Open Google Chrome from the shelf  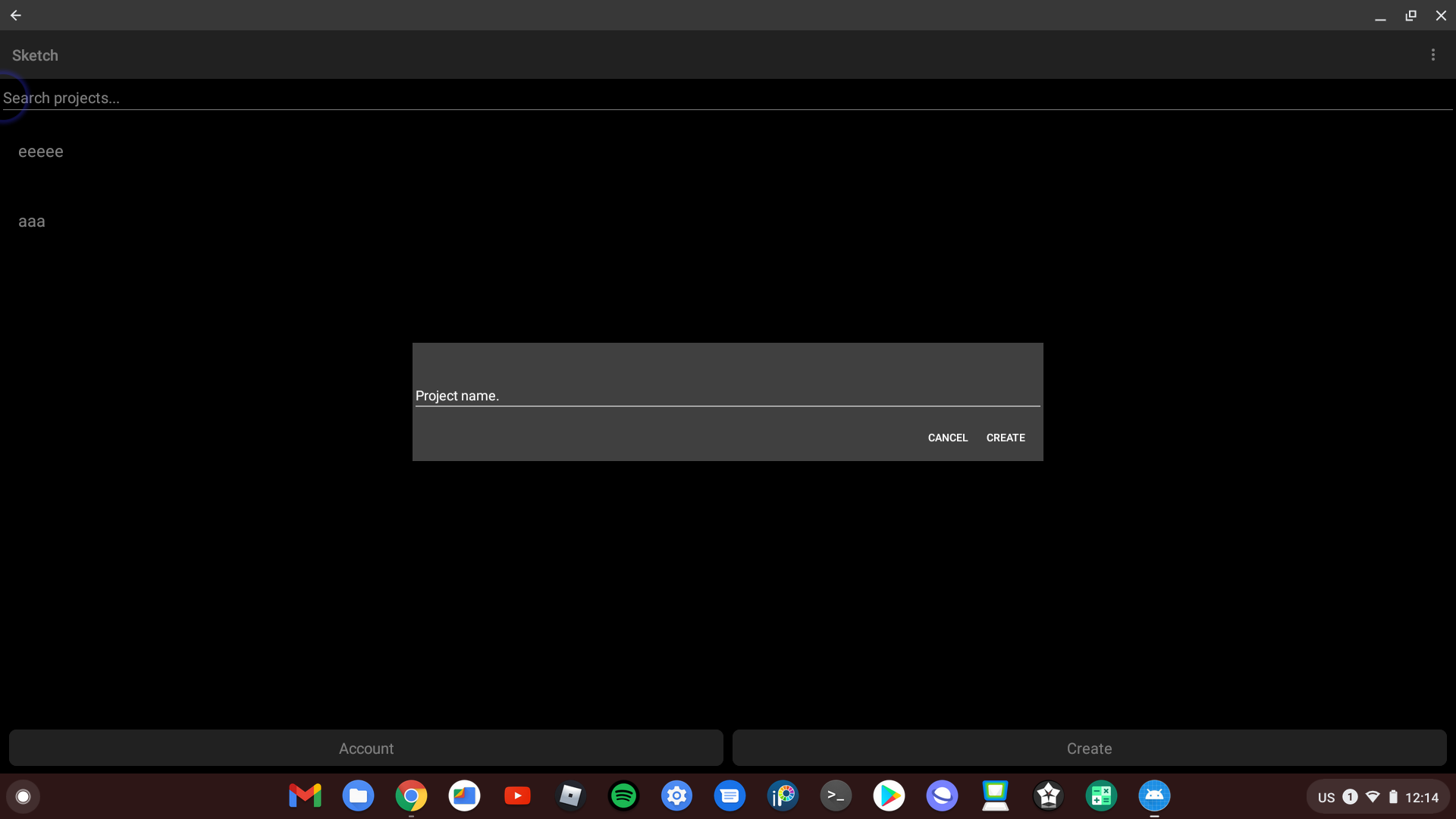pos(411,796)
